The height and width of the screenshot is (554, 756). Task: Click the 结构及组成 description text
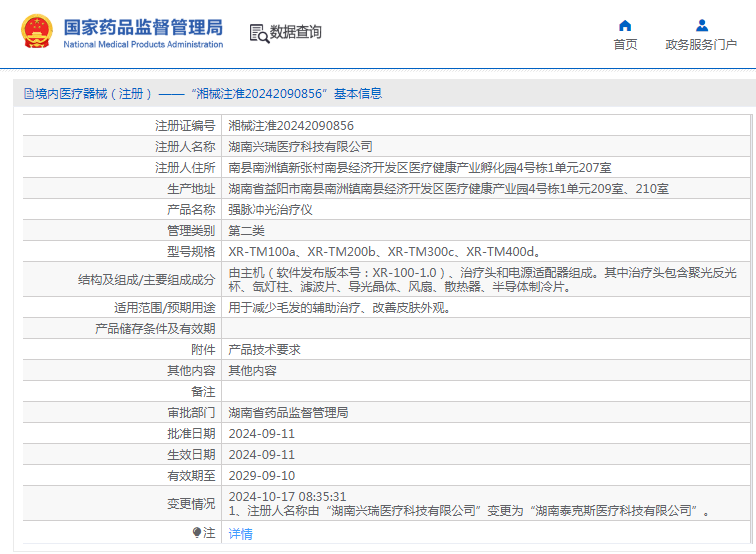tap(482, 280)
